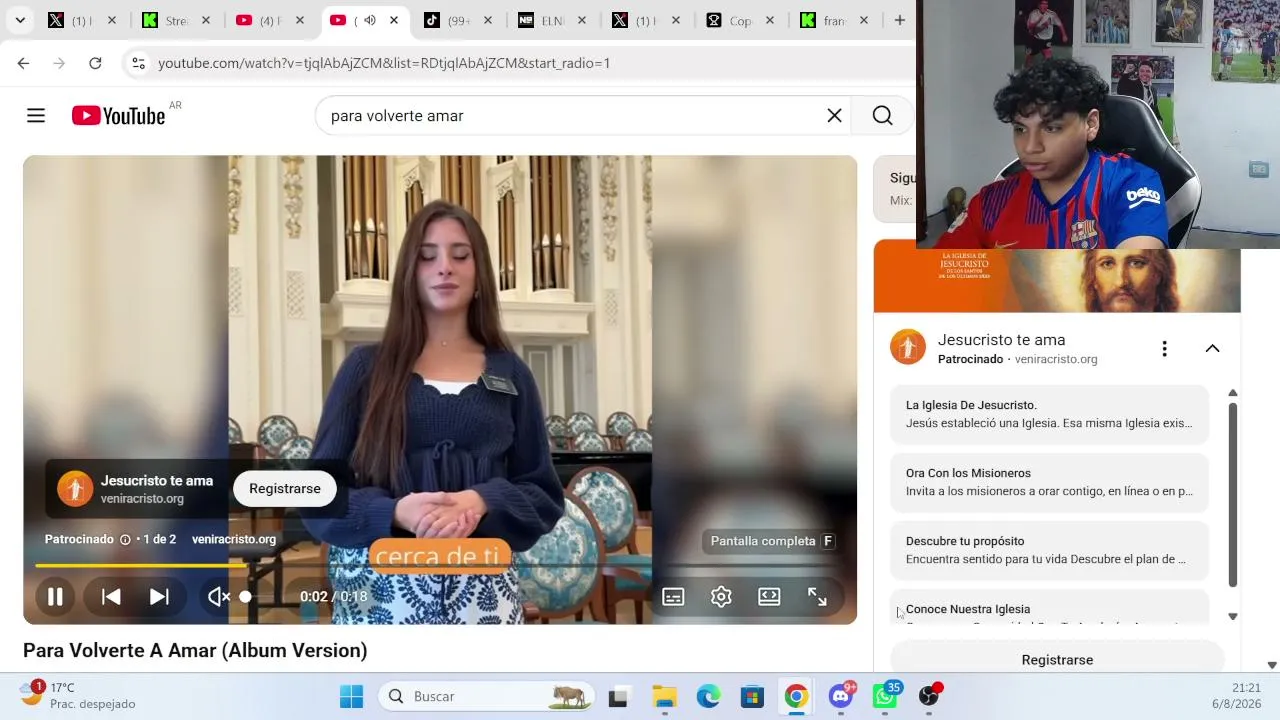Open Microsoft Store from the taskbar
The height and width of the screenshot is (720, 1280).
[x=752, y=696]
